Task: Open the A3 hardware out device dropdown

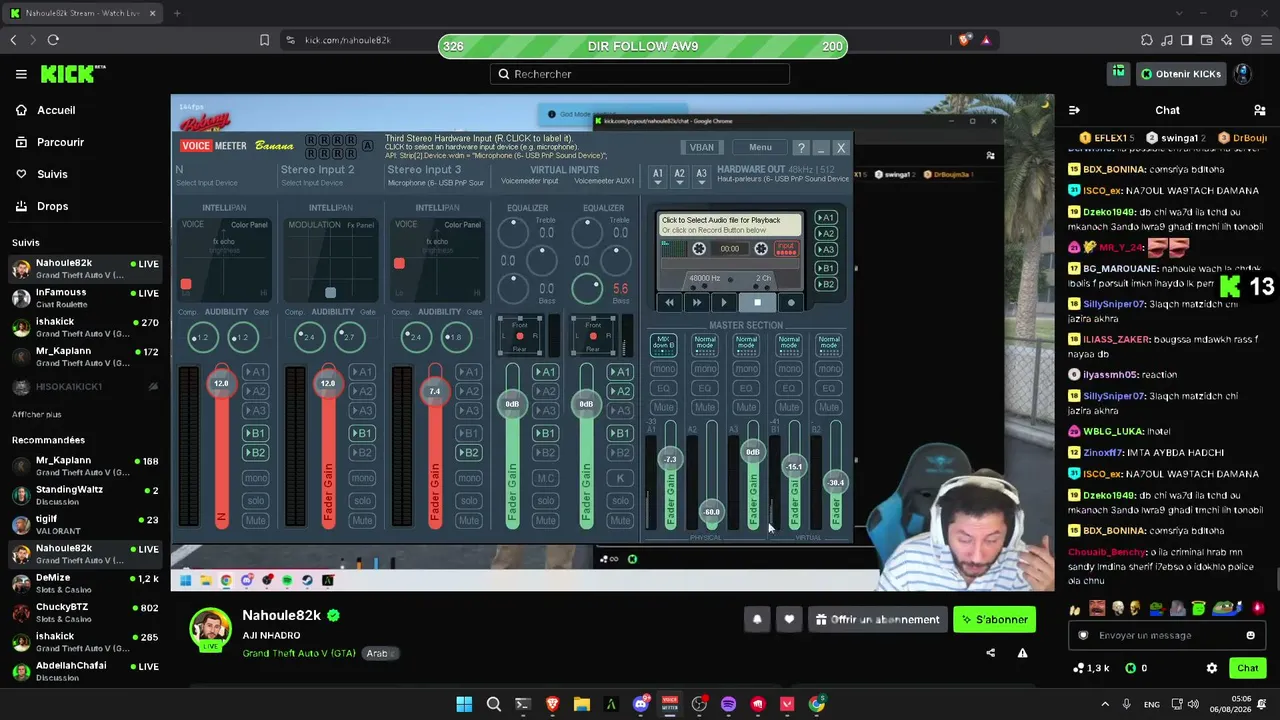Action: [x=702, y=176]
